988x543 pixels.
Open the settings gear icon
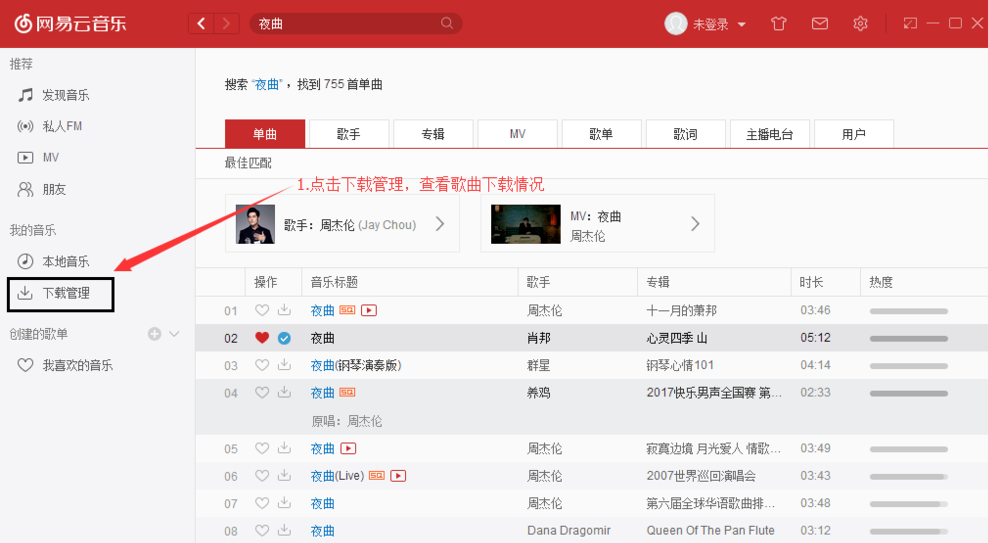click(860, 24)
